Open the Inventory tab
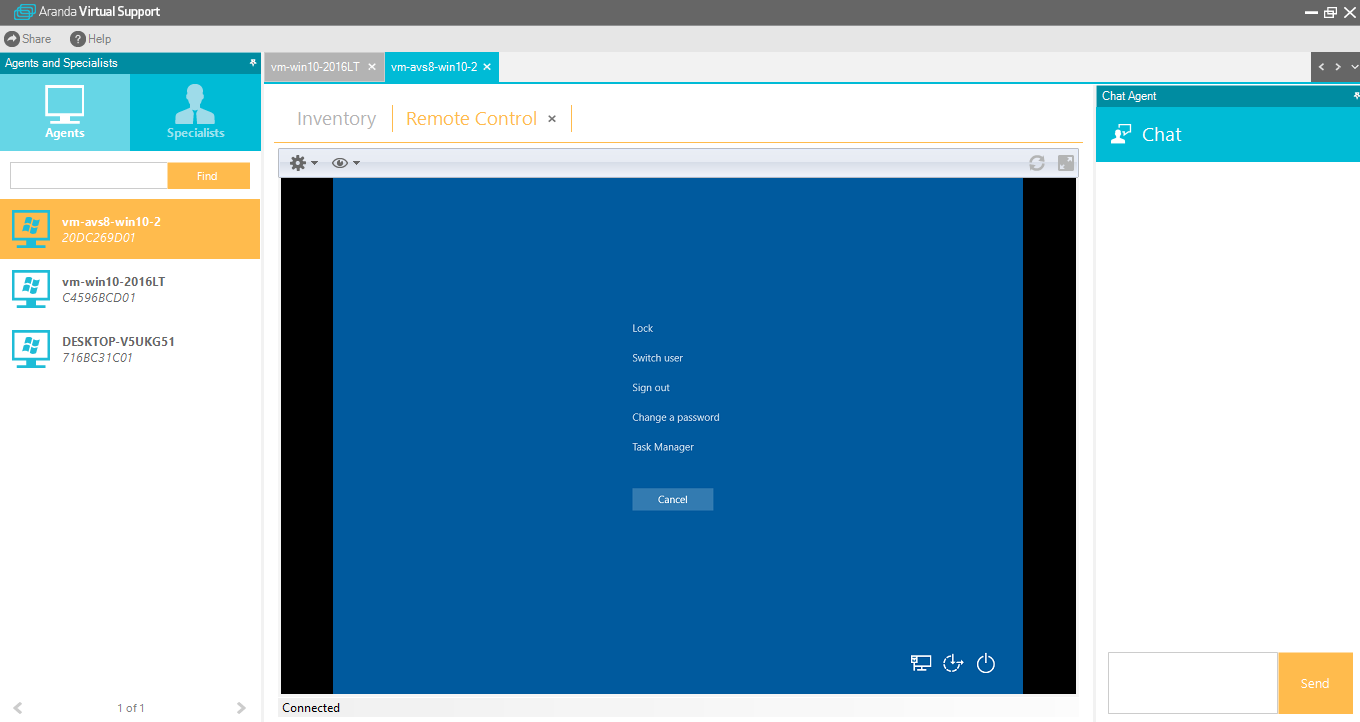Image resolution: width=1360 pixels, height=722 pixels. [x=336, y=118]
